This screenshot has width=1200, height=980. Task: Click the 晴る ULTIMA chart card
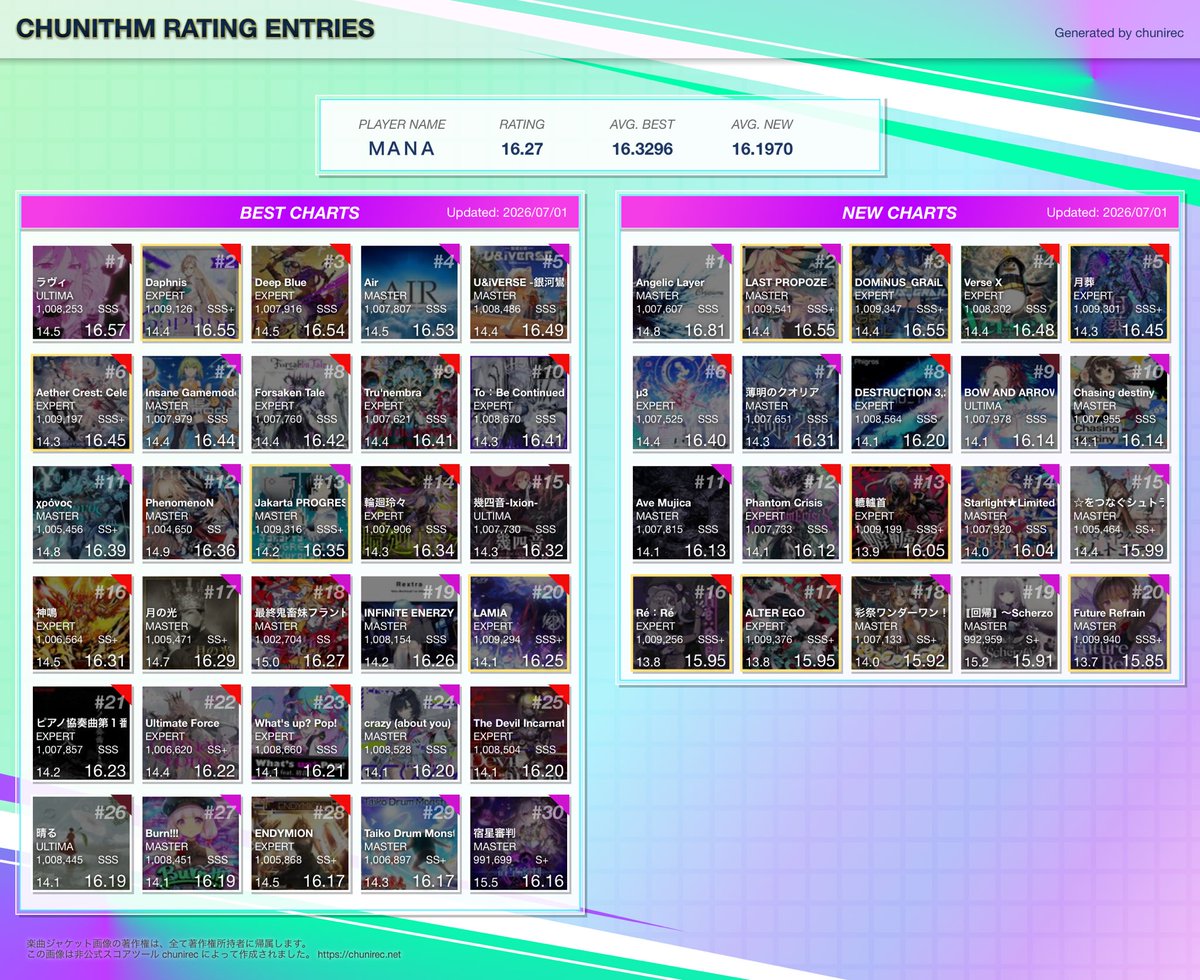[x=82, y=843]
